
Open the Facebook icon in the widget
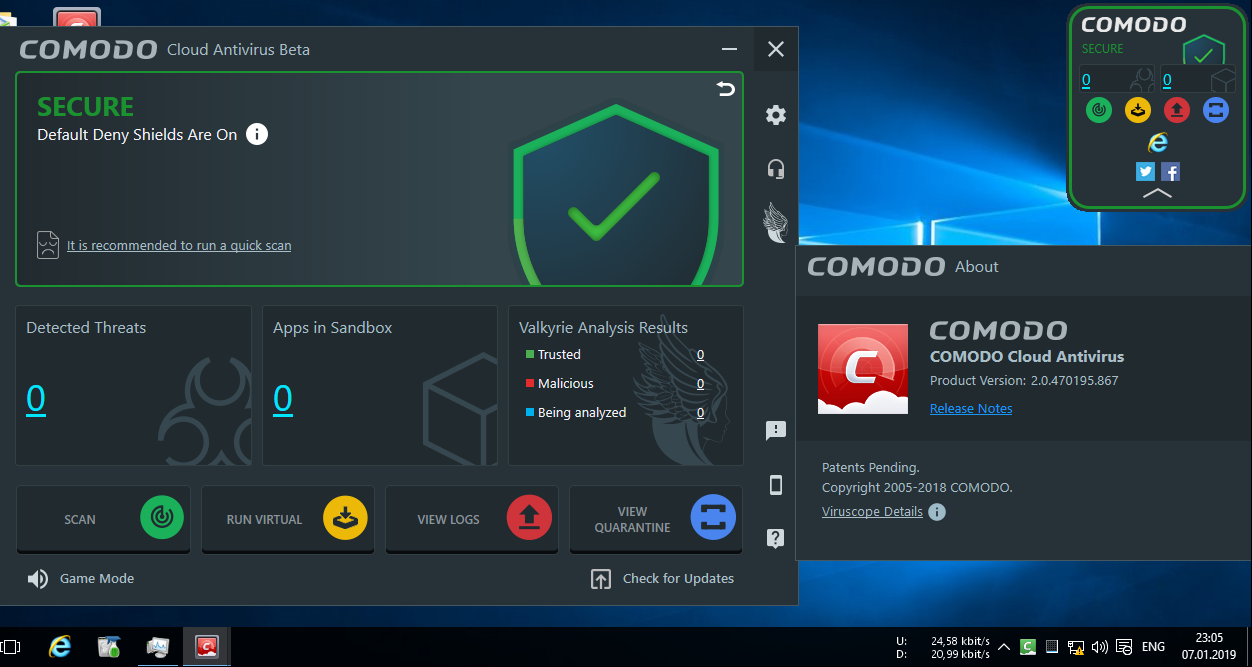point(1170,172)
